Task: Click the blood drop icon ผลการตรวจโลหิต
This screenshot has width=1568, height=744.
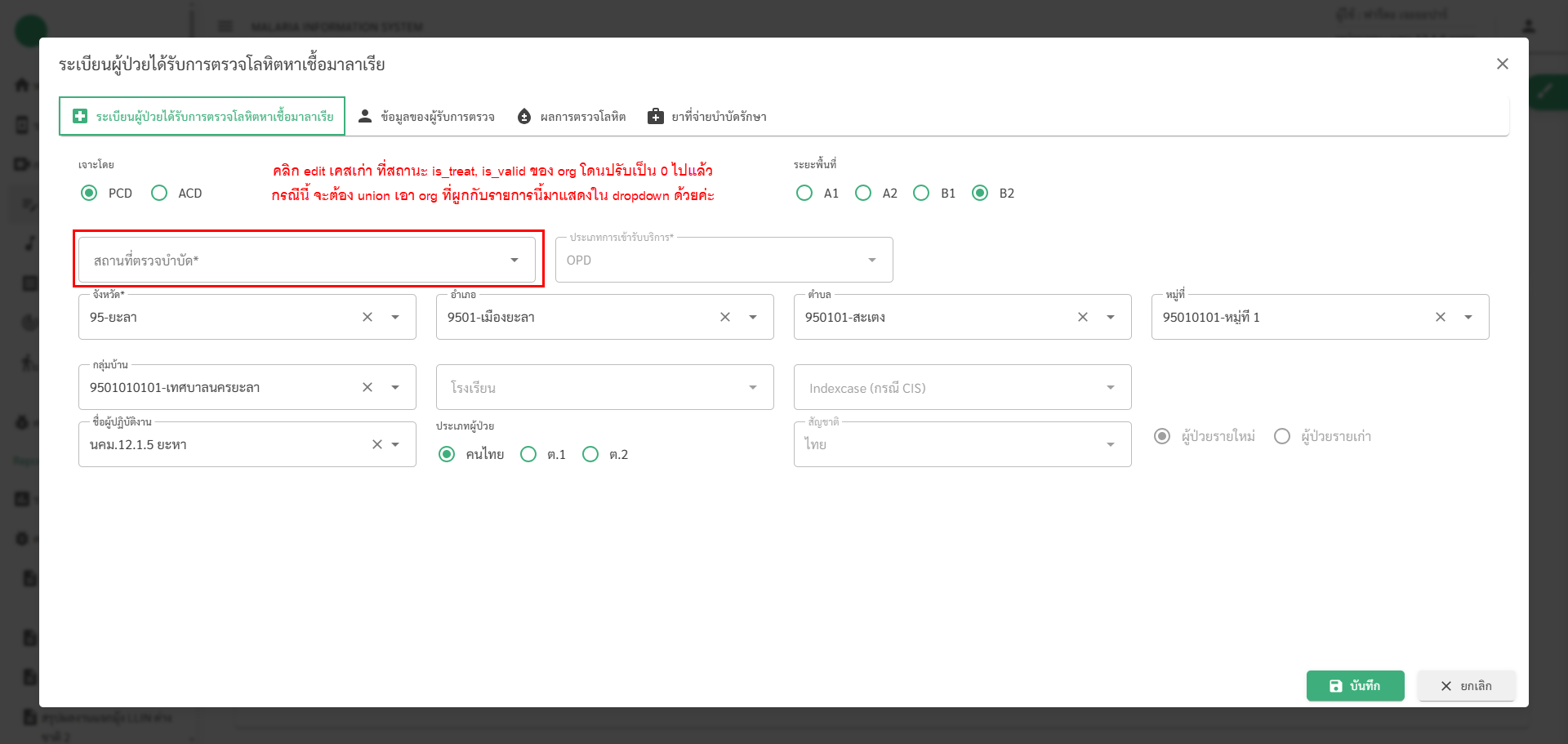Action: [x=524, y=117]
